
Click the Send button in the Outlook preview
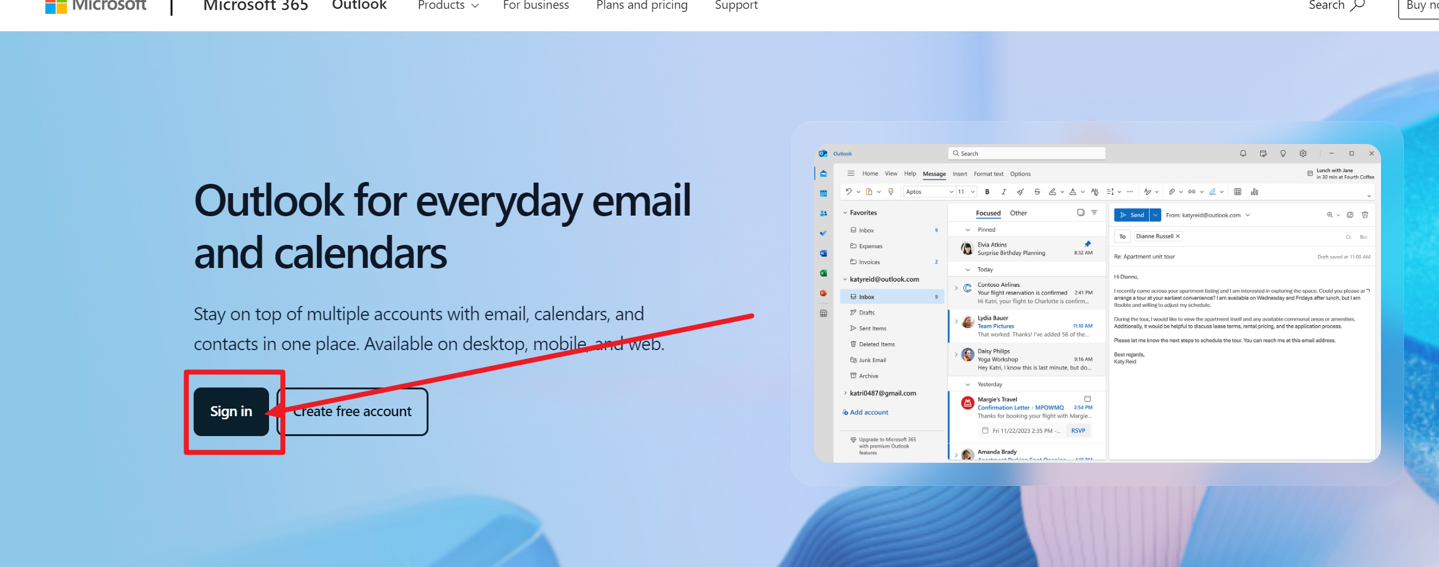tap(1132, 215)
